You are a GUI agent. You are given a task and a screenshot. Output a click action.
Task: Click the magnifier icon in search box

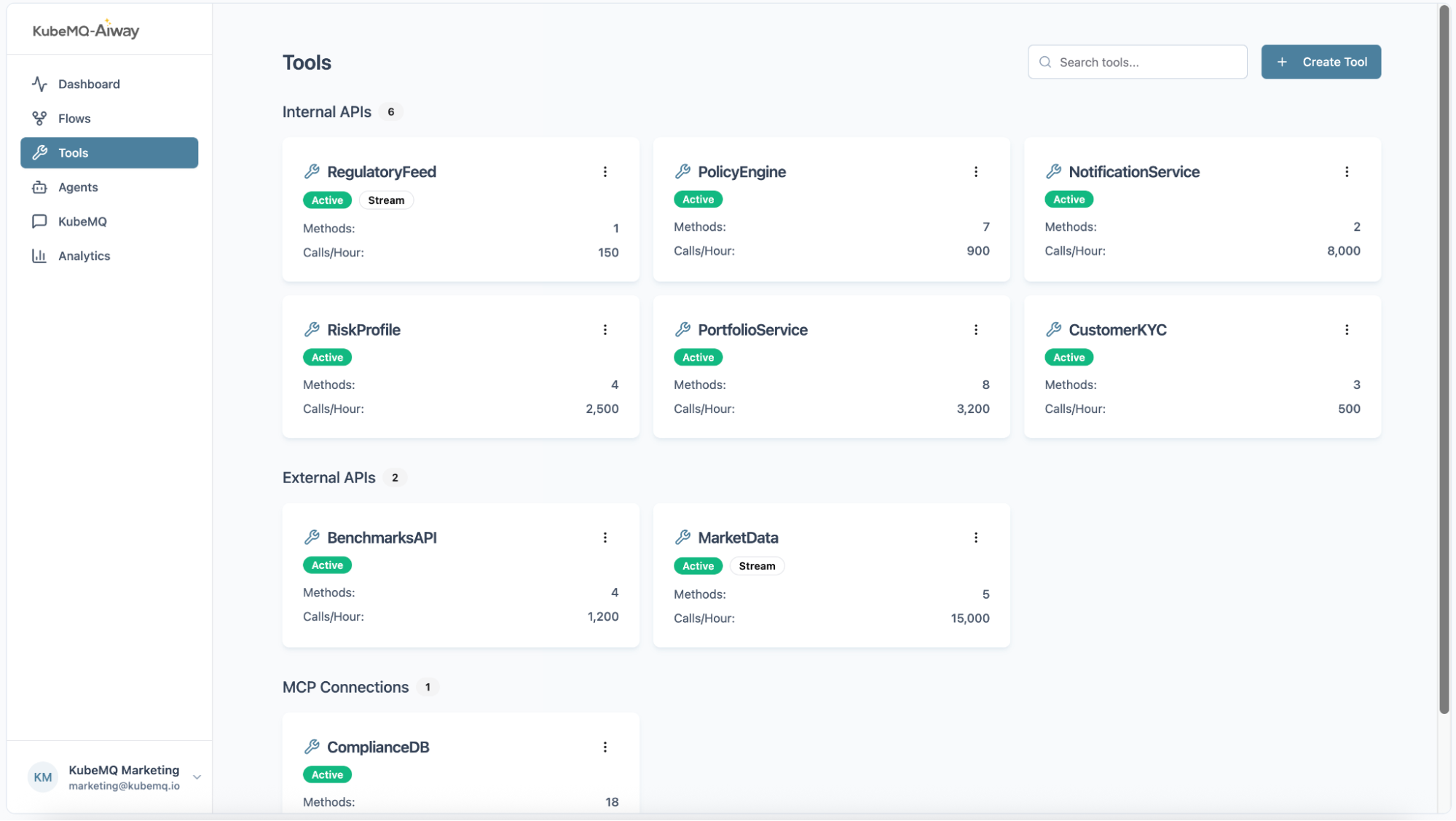click(x=1045, y=62)
